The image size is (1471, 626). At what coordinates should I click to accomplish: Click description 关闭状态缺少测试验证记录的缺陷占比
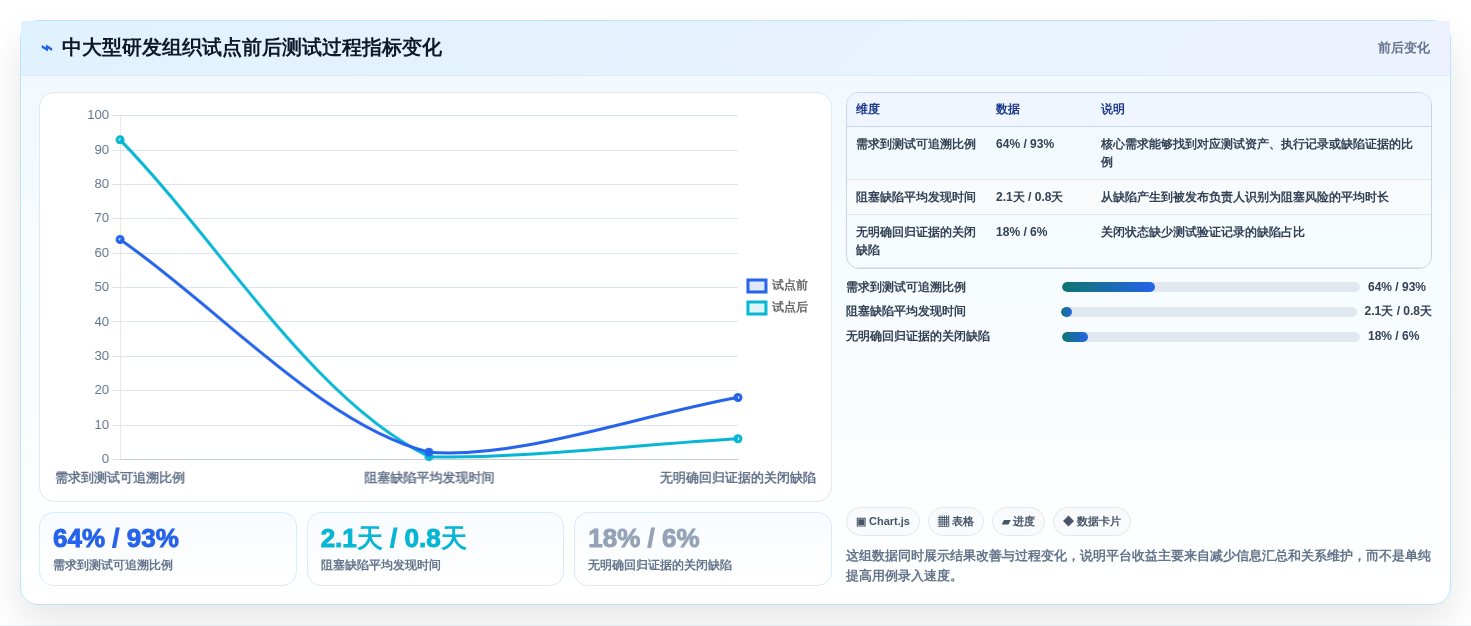click(x=1202, y=232)
